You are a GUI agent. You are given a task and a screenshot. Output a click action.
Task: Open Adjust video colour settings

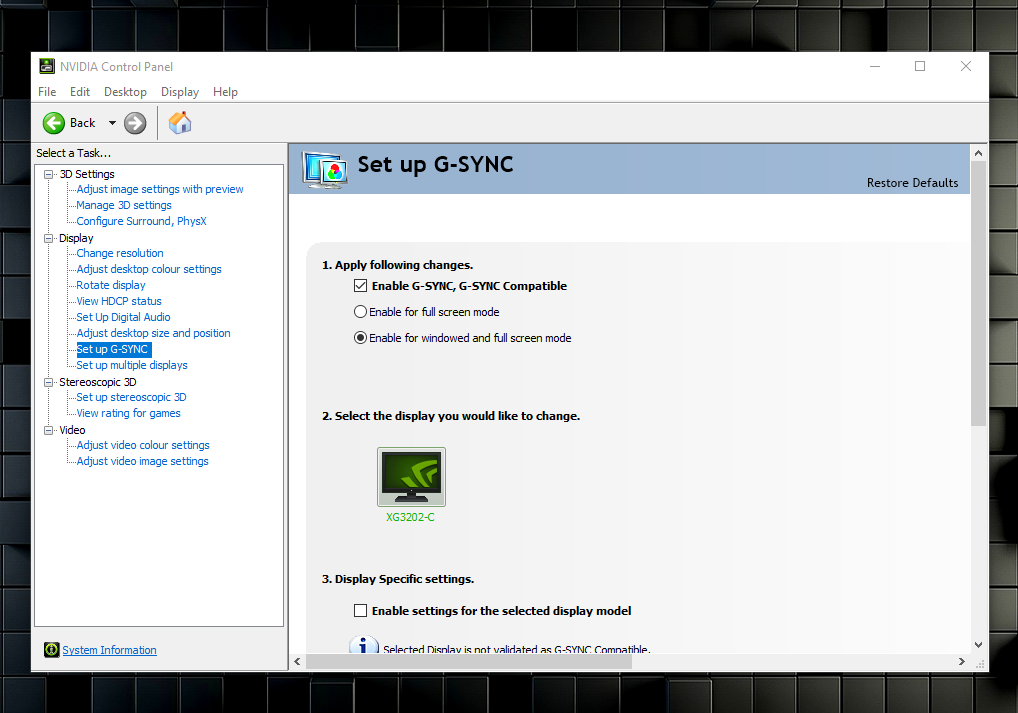point(143,445)
